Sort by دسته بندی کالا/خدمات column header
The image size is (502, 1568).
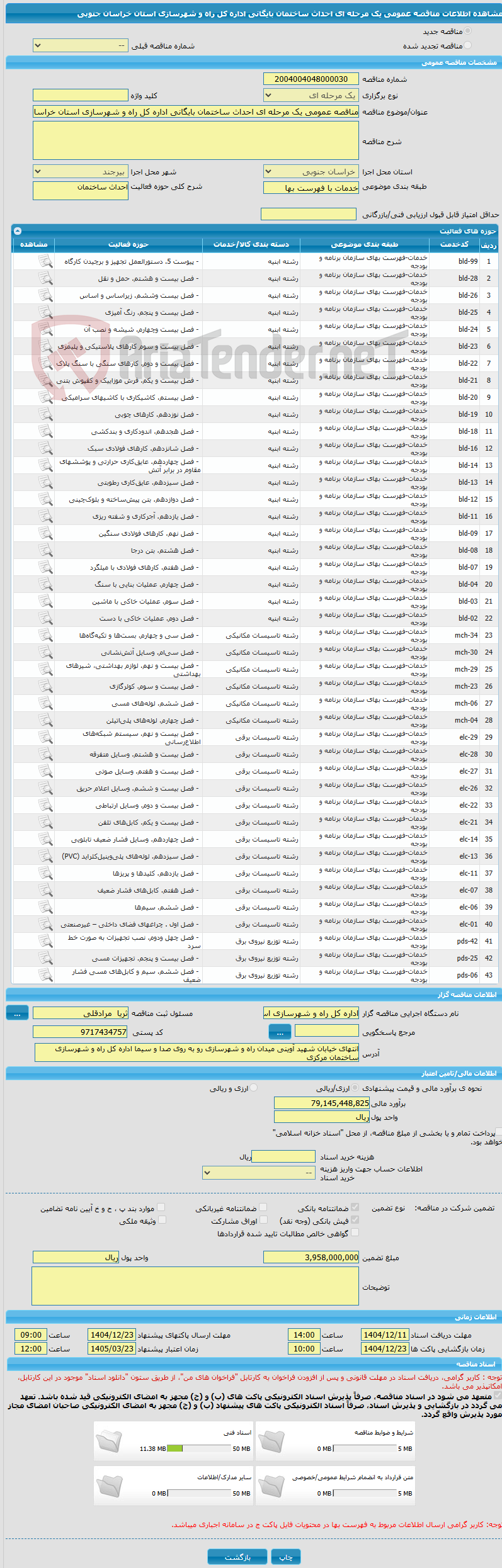pyautogui.click(x=251, y=244)
